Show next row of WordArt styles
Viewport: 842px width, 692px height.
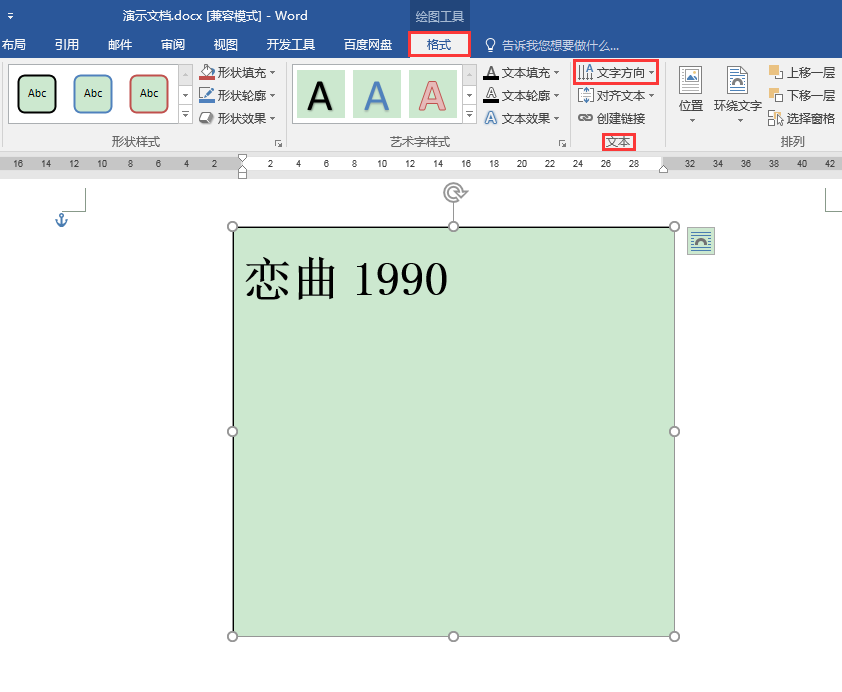coord(469,96)
